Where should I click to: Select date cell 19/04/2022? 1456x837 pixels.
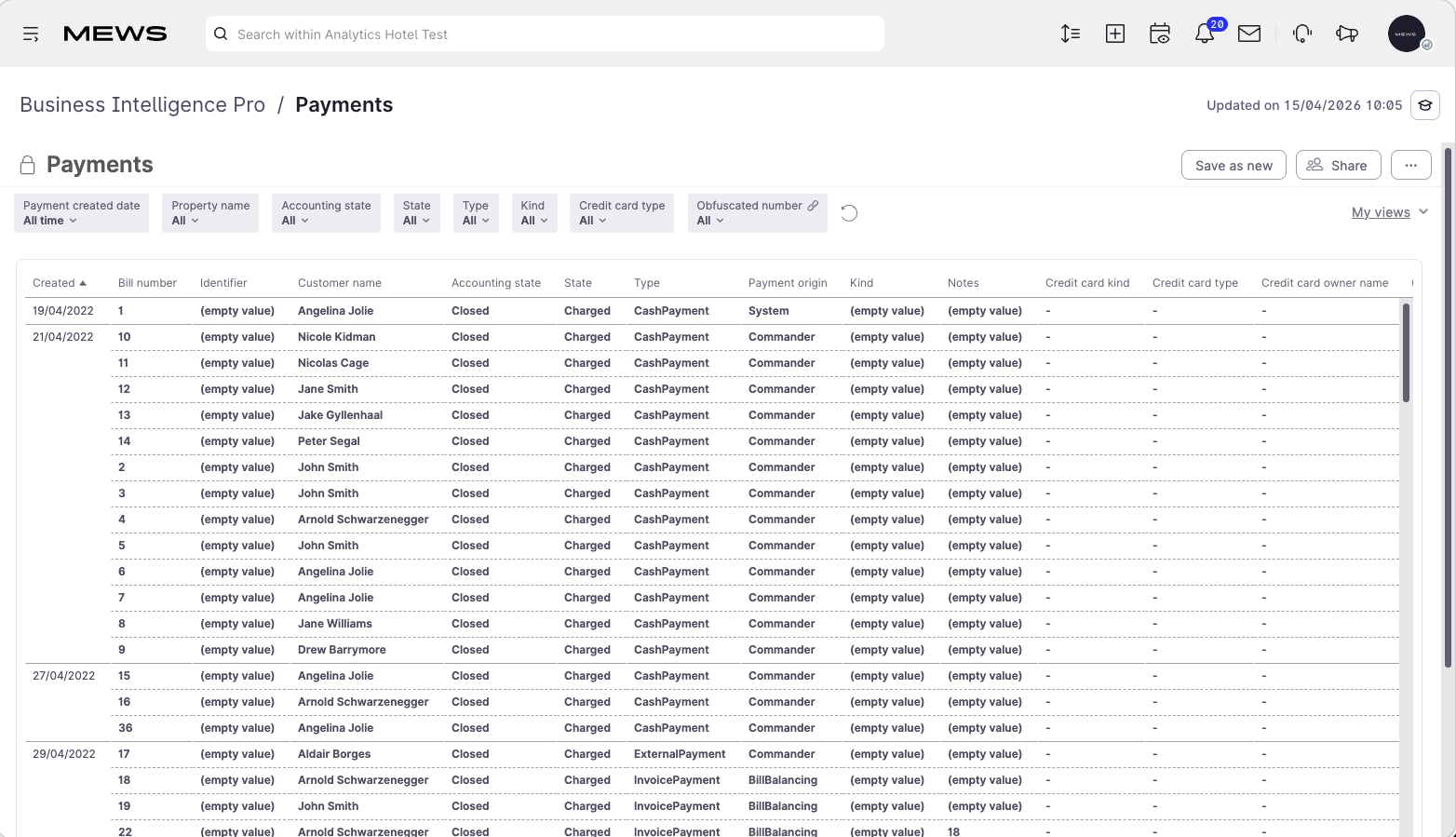point(63,311)
